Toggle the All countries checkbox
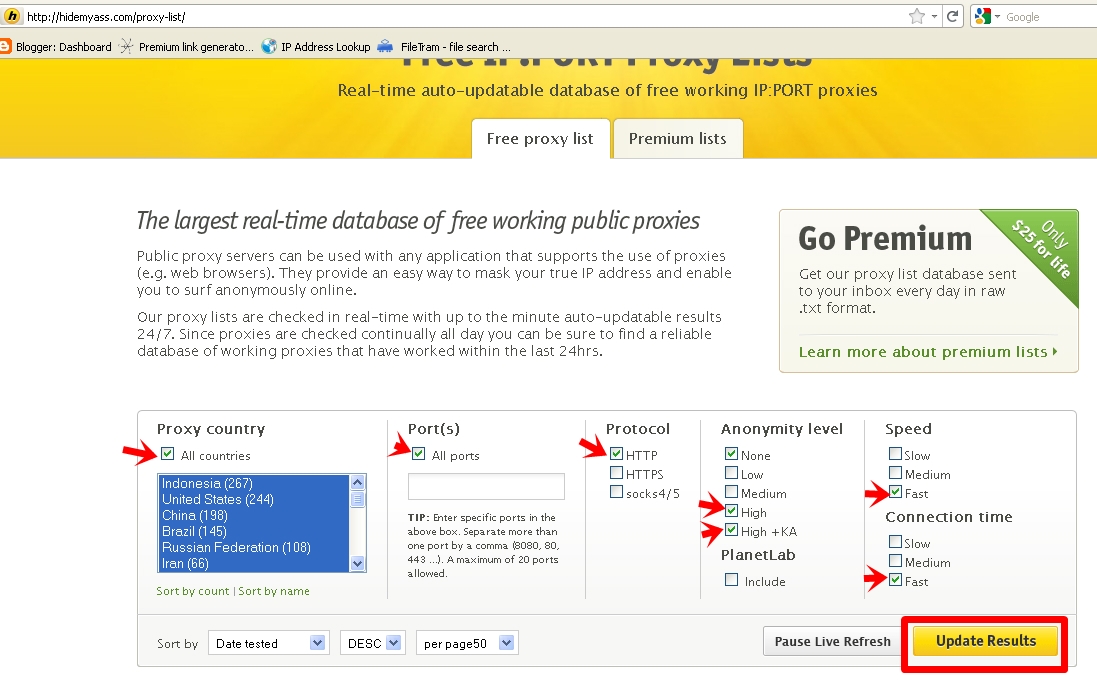Screen dimensions: 1097x682 (x=167, y=454)
